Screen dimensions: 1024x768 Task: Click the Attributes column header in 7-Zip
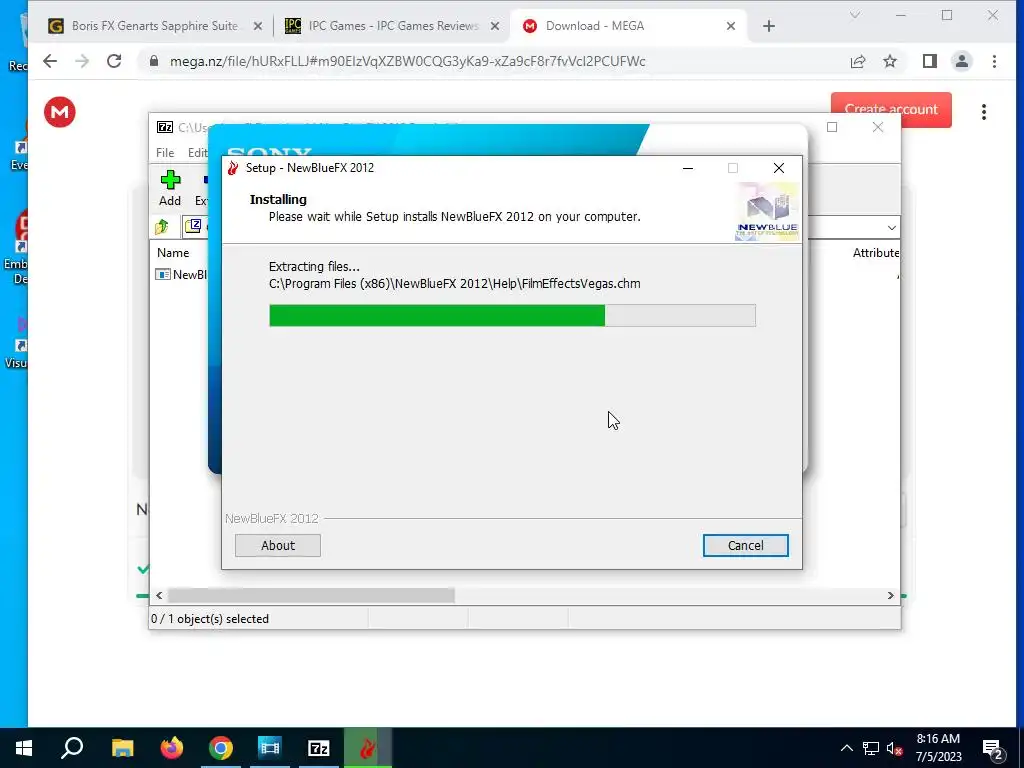tap(876, 253)
